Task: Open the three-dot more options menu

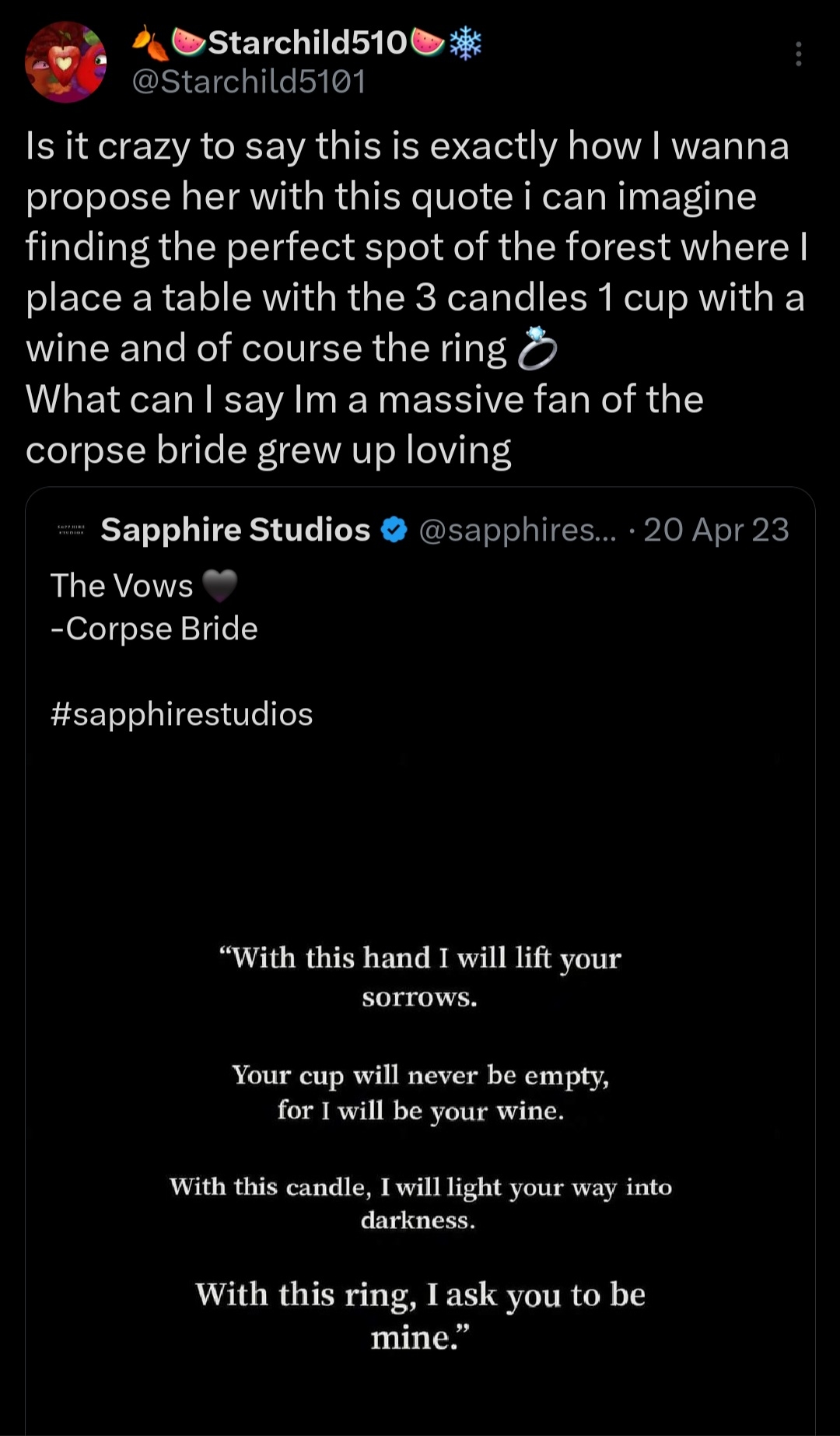Action: [798, 54]
